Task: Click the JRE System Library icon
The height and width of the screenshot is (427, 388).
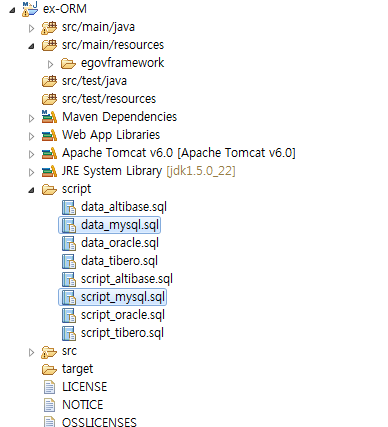Action: tap(49, 171)
